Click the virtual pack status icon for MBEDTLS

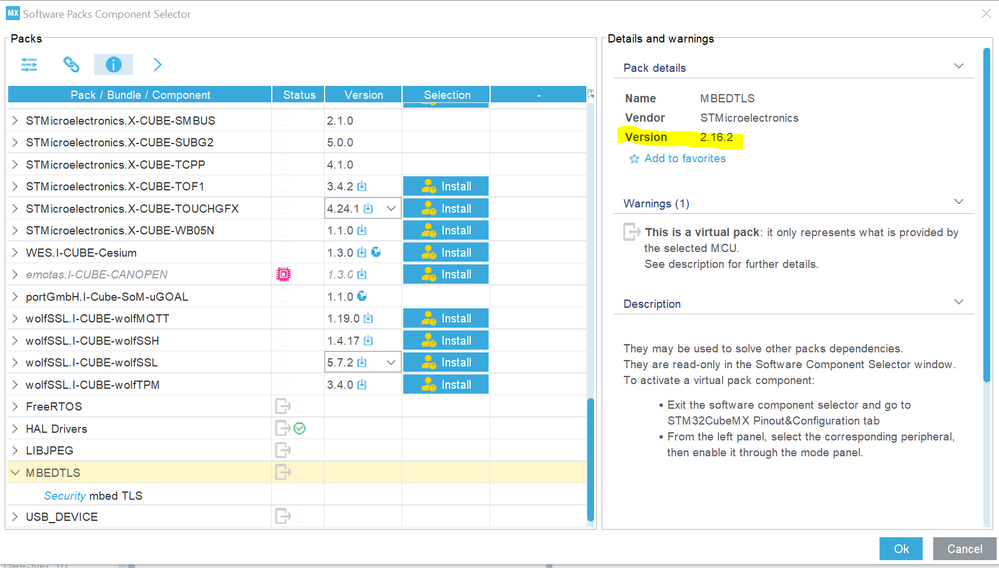(x=283, y=472)
